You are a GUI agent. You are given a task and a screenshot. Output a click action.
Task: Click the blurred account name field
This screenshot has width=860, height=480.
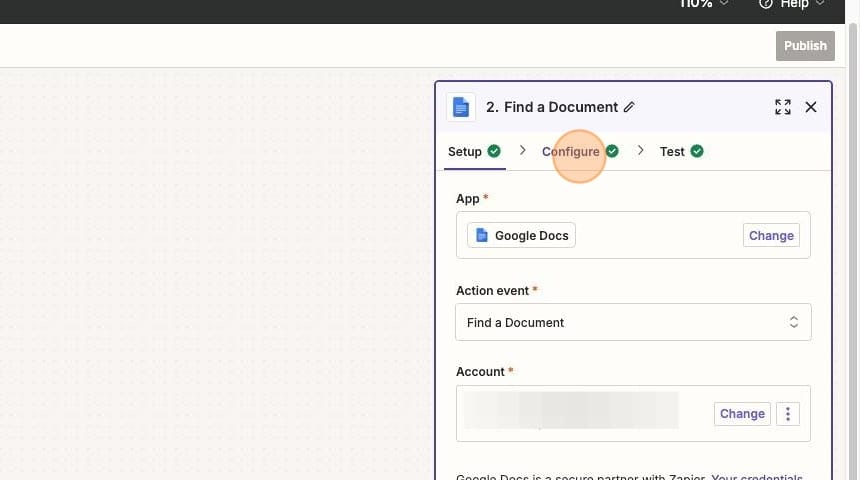pyautogui.click(x=570, y=410)
